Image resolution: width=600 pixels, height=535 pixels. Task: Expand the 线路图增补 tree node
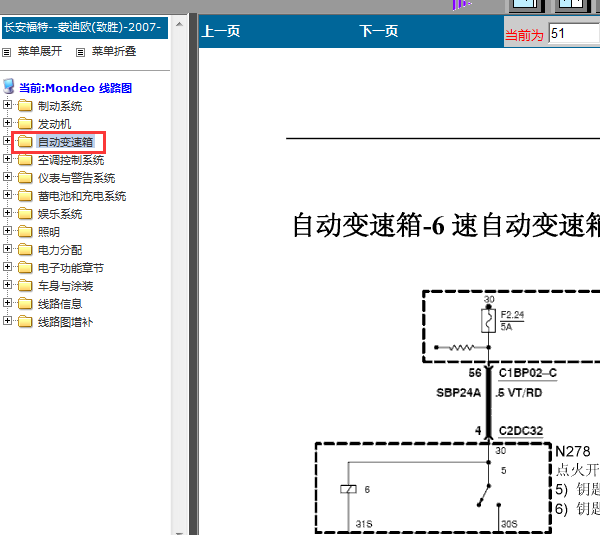tap(7, 320)
